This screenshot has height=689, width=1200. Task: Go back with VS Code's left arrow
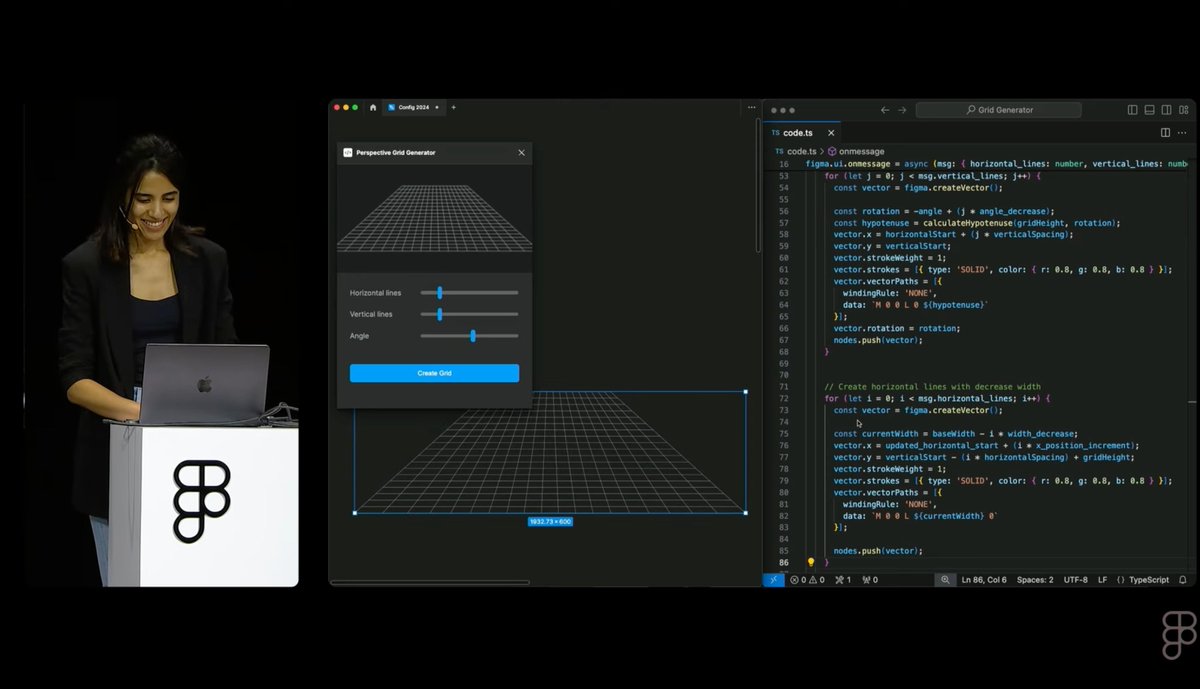point(884,110)
